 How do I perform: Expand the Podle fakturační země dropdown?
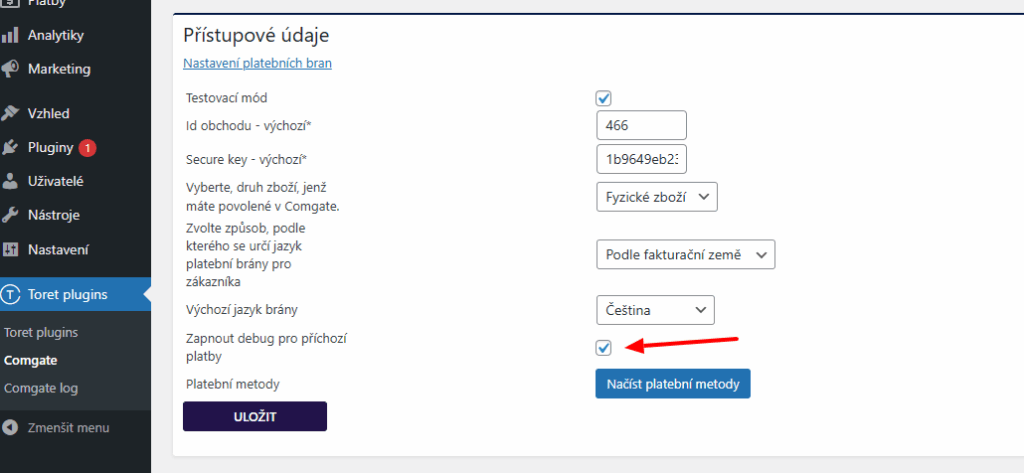click(685, 255)
